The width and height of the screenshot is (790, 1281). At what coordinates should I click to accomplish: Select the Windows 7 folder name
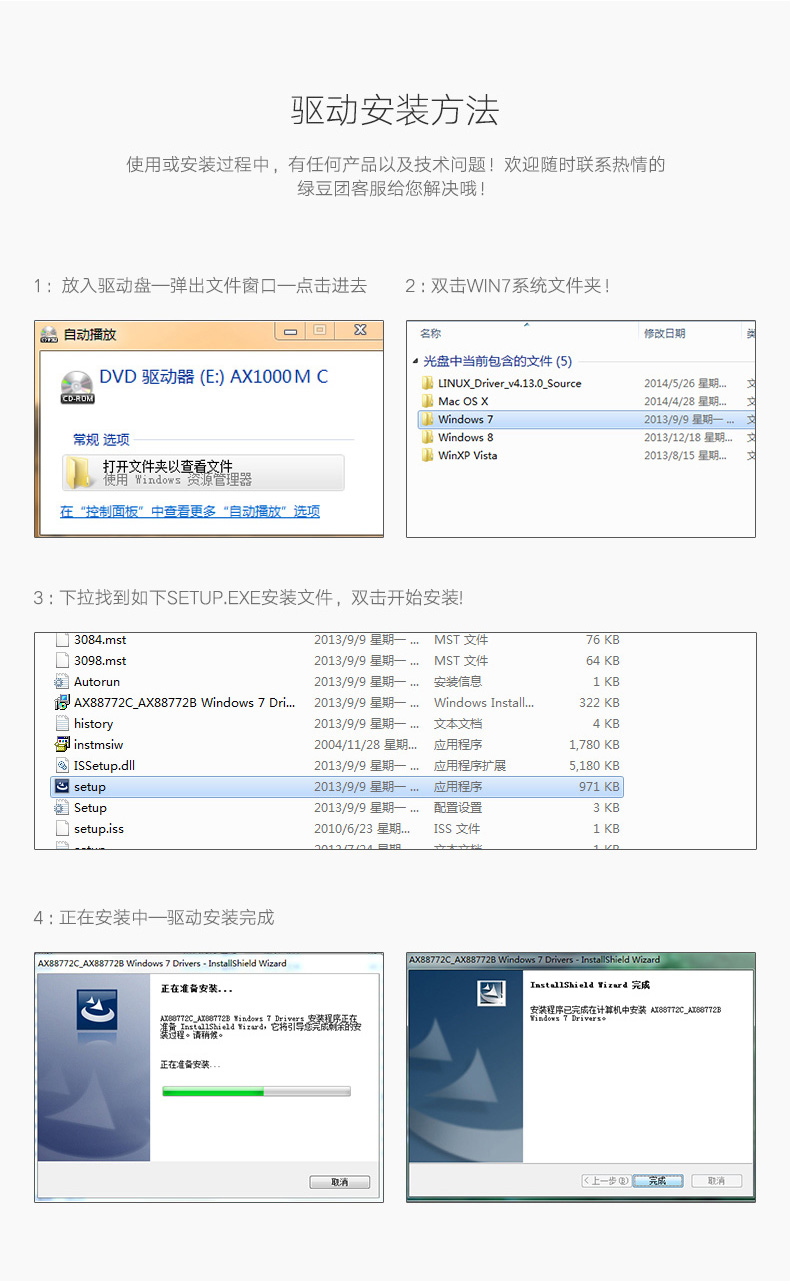click(466, 419)
